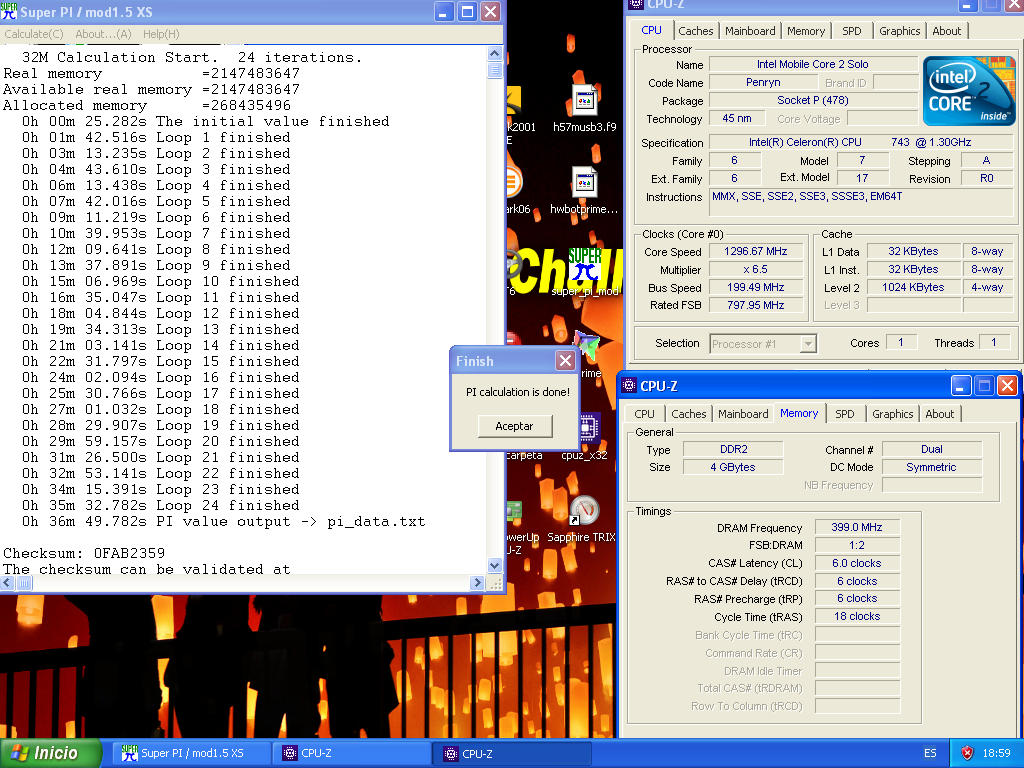The image size is (1024, 768).
Task: Click the Multiplier value x 6.5
Action: [x=756, y=269]
